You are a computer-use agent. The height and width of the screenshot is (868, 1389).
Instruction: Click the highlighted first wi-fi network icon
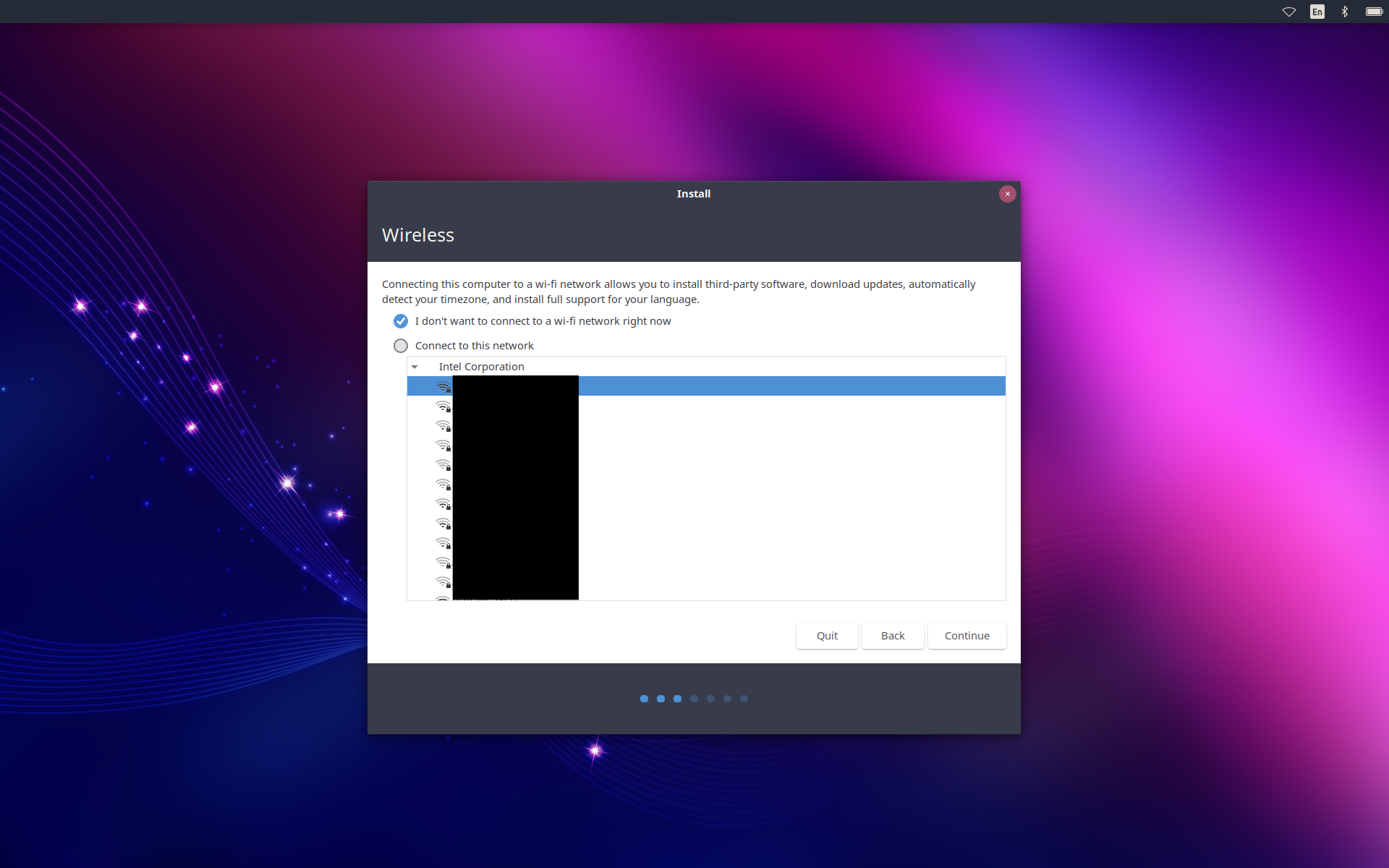click(443, 387)
